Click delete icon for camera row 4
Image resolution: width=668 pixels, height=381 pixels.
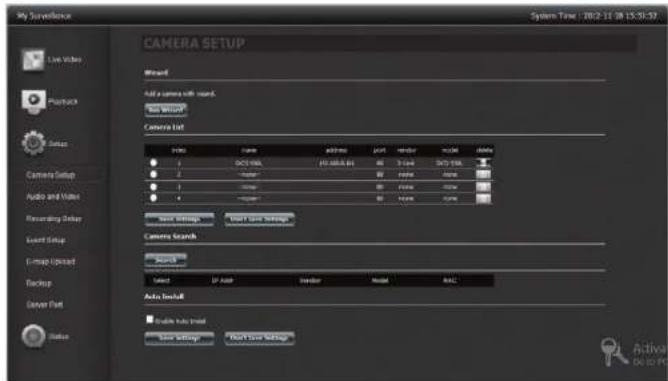coord(483,198)
